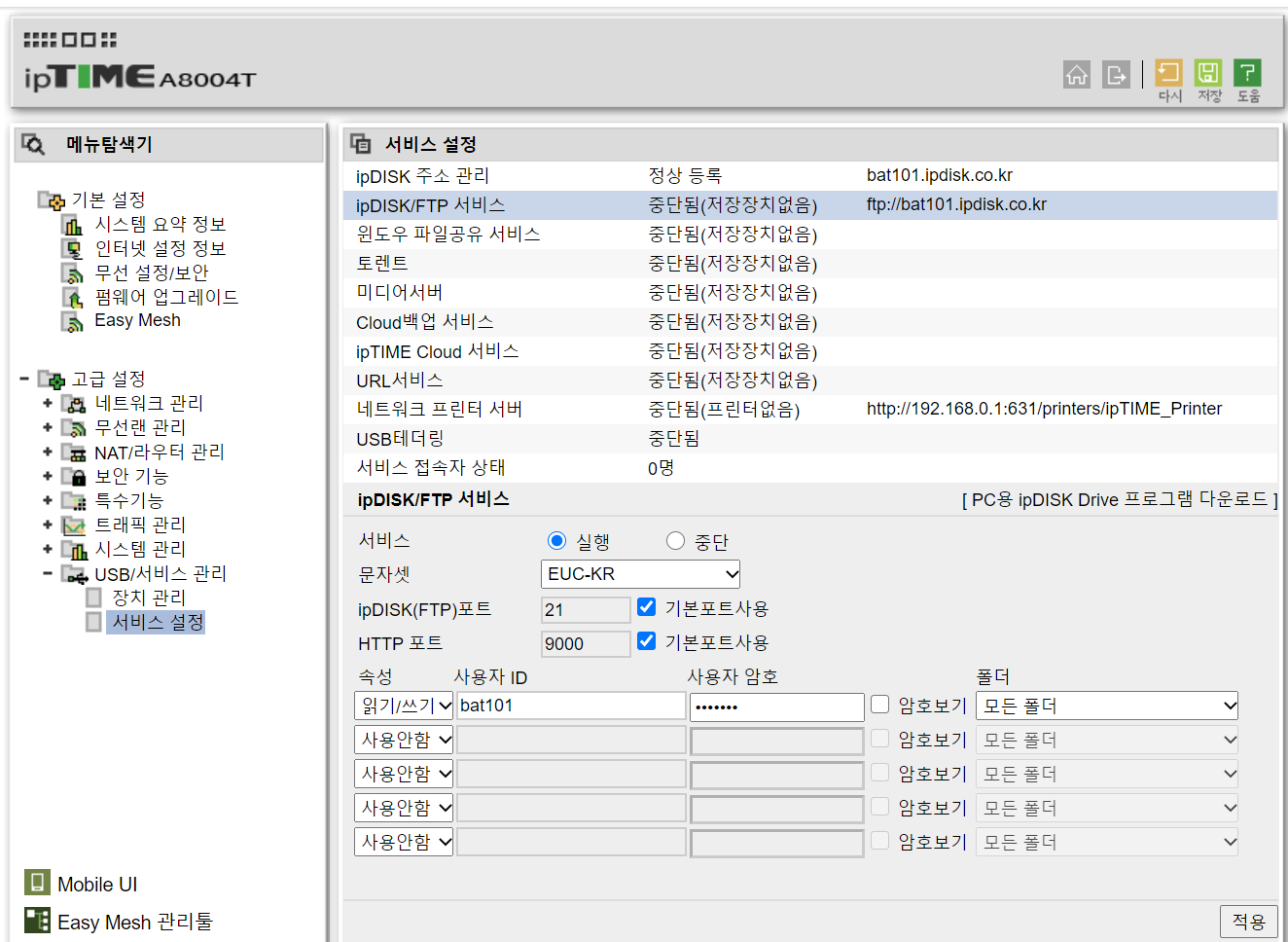Click the 보안 기능 lock icon
1288x942 pixels.
(74, 477)
